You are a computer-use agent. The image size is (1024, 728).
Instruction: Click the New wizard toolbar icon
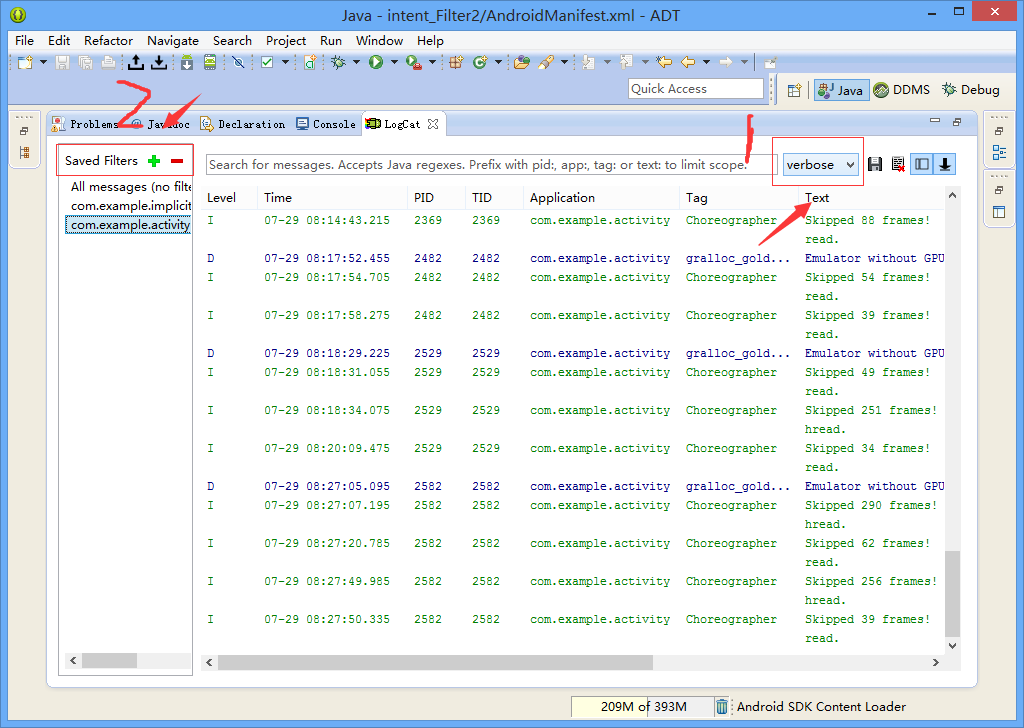pos(25,63)
